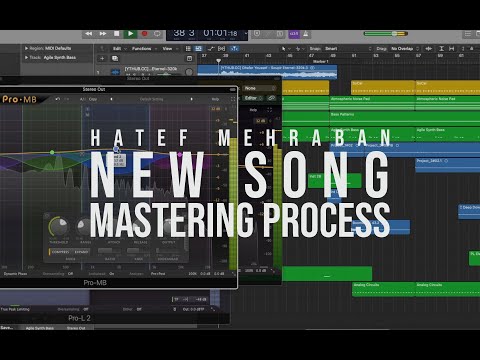Click the rewind transport button
The image size is (480, 360).
(89, 34)
